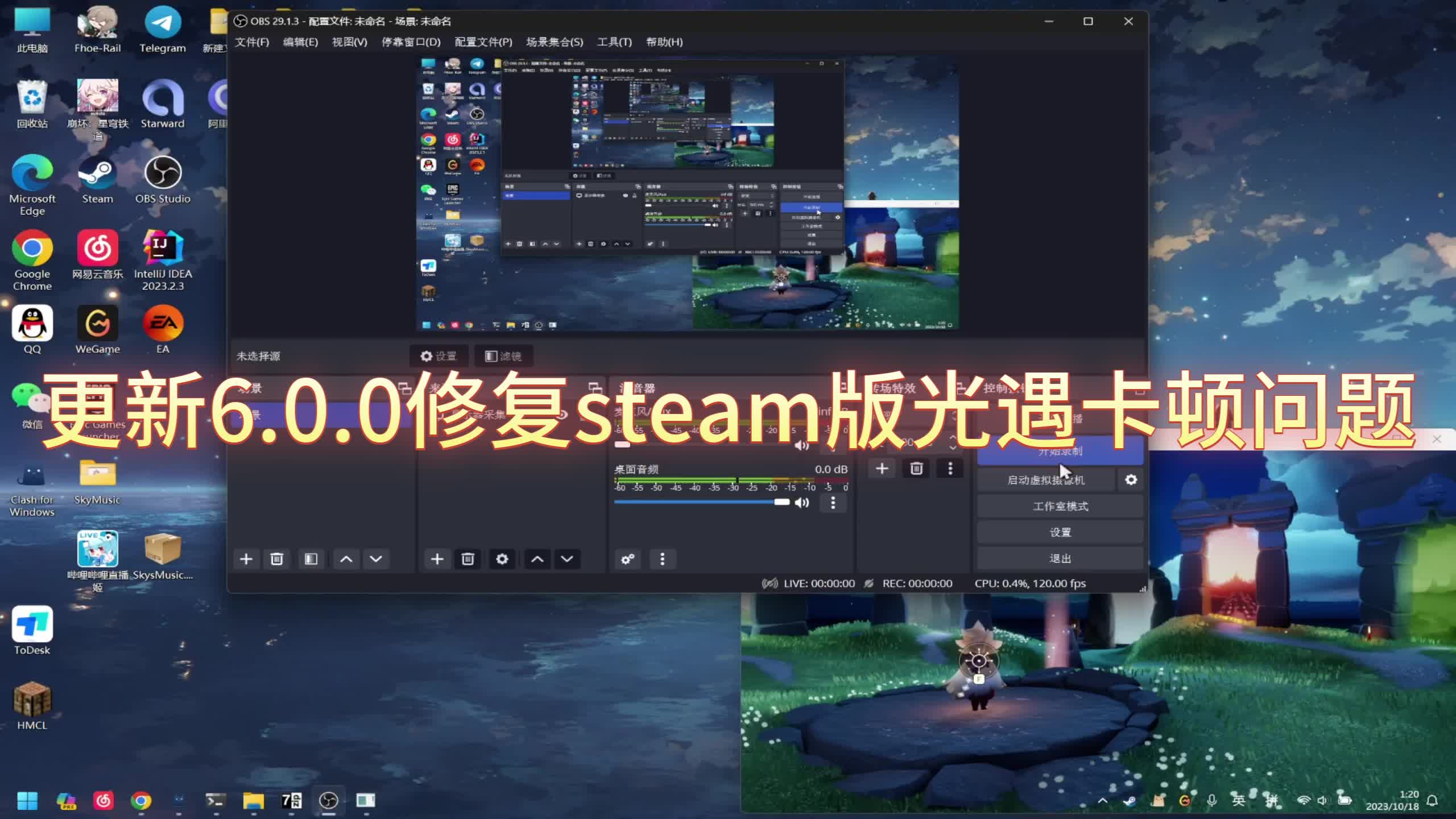Add a new scene with the plus icon
The image size is (1456, 819).
[246, 559]
